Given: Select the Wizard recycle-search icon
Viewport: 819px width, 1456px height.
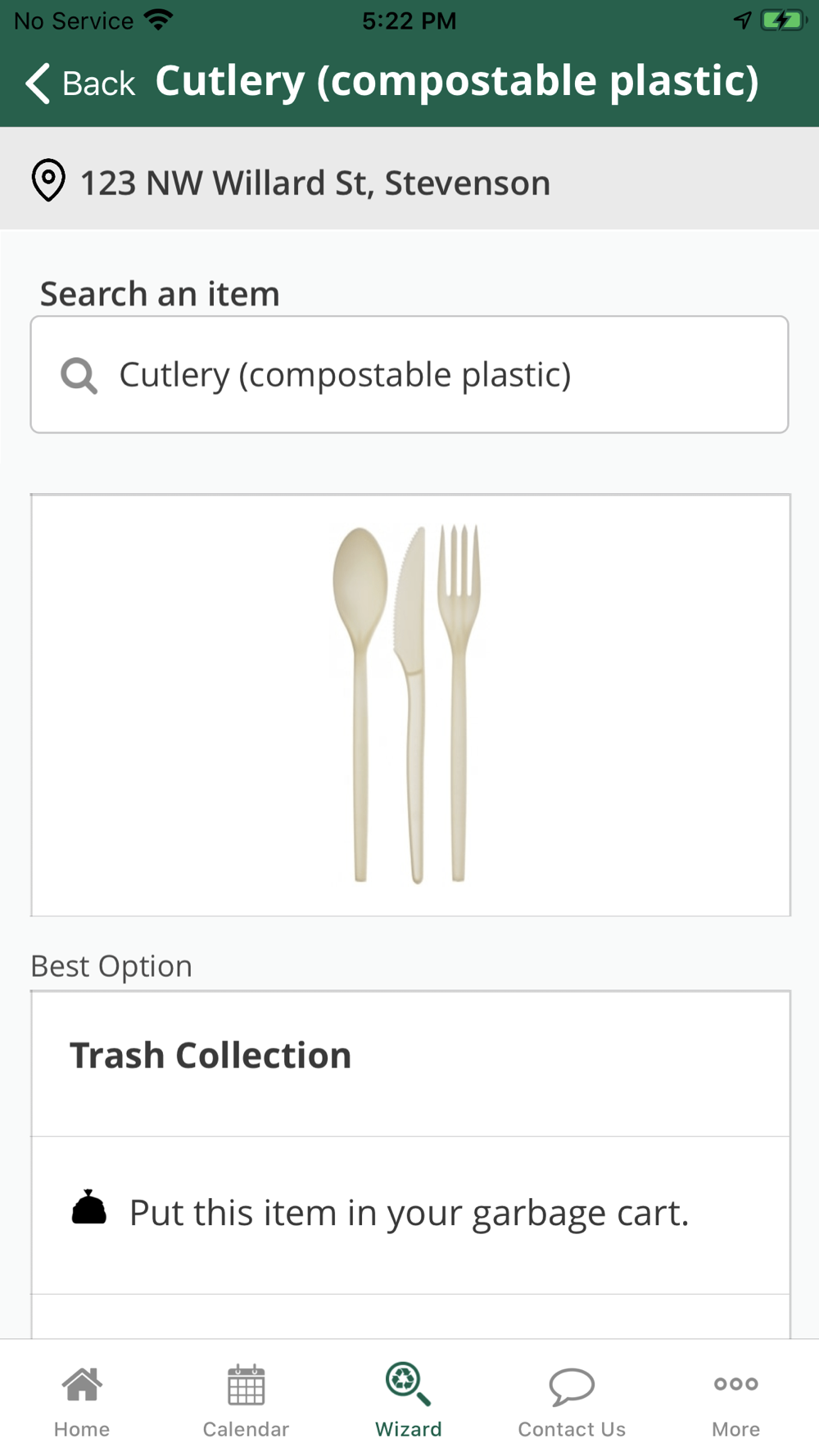Looking at the screenshot, I should point(408,1384).
